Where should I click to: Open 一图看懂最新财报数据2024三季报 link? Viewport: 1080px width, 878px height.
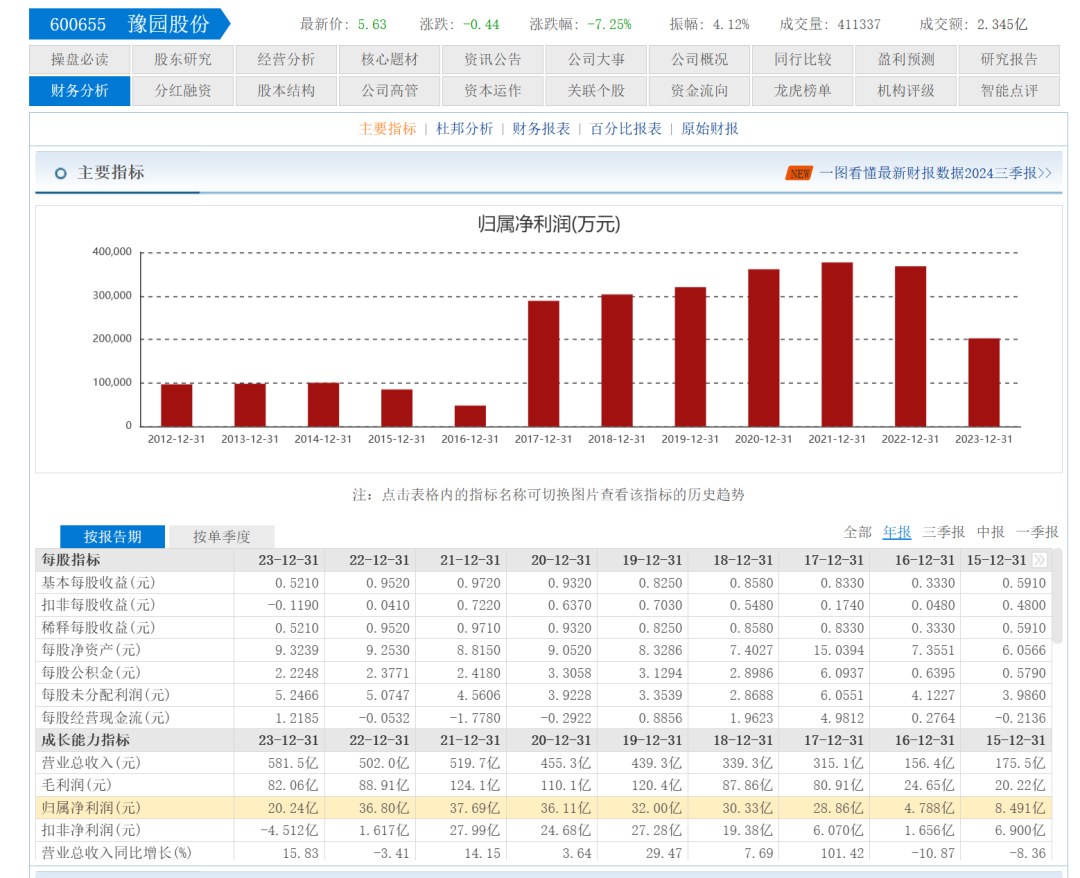coord(935,173)
